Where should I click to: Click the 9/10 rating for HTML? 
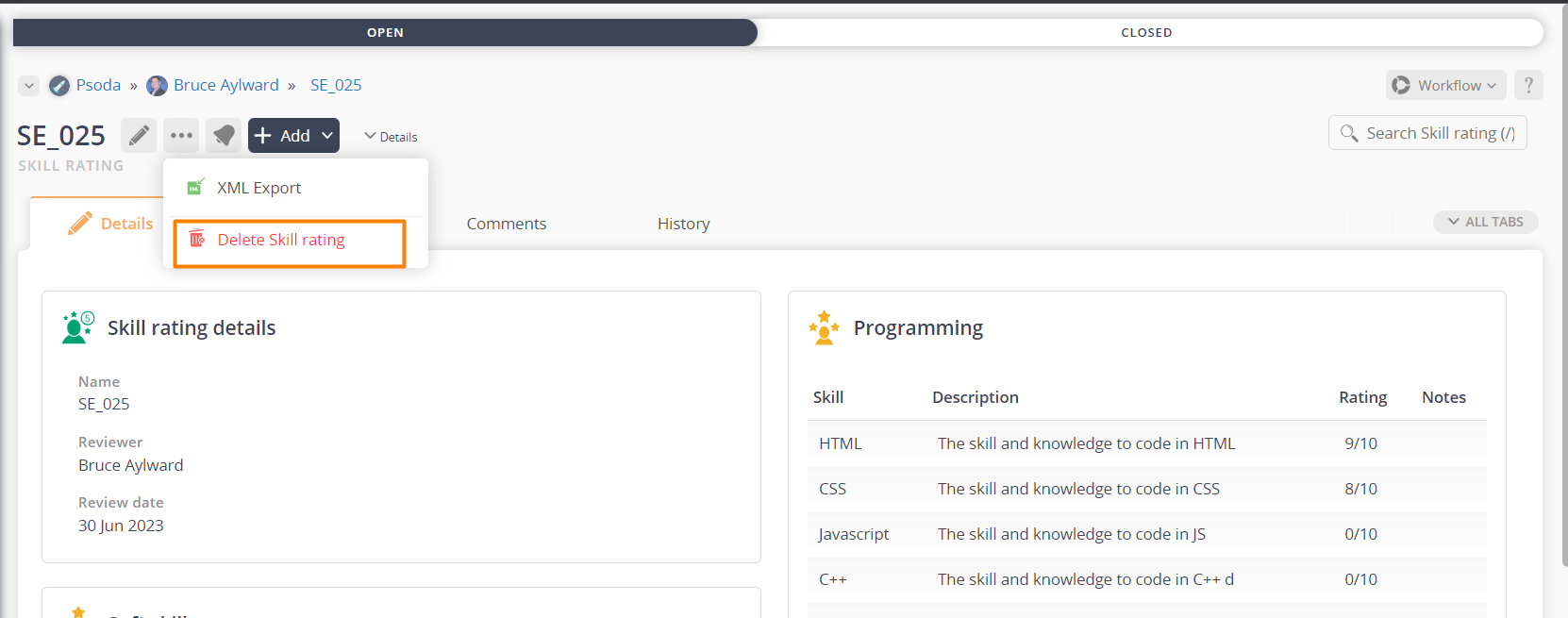[x=1360, y=443]
